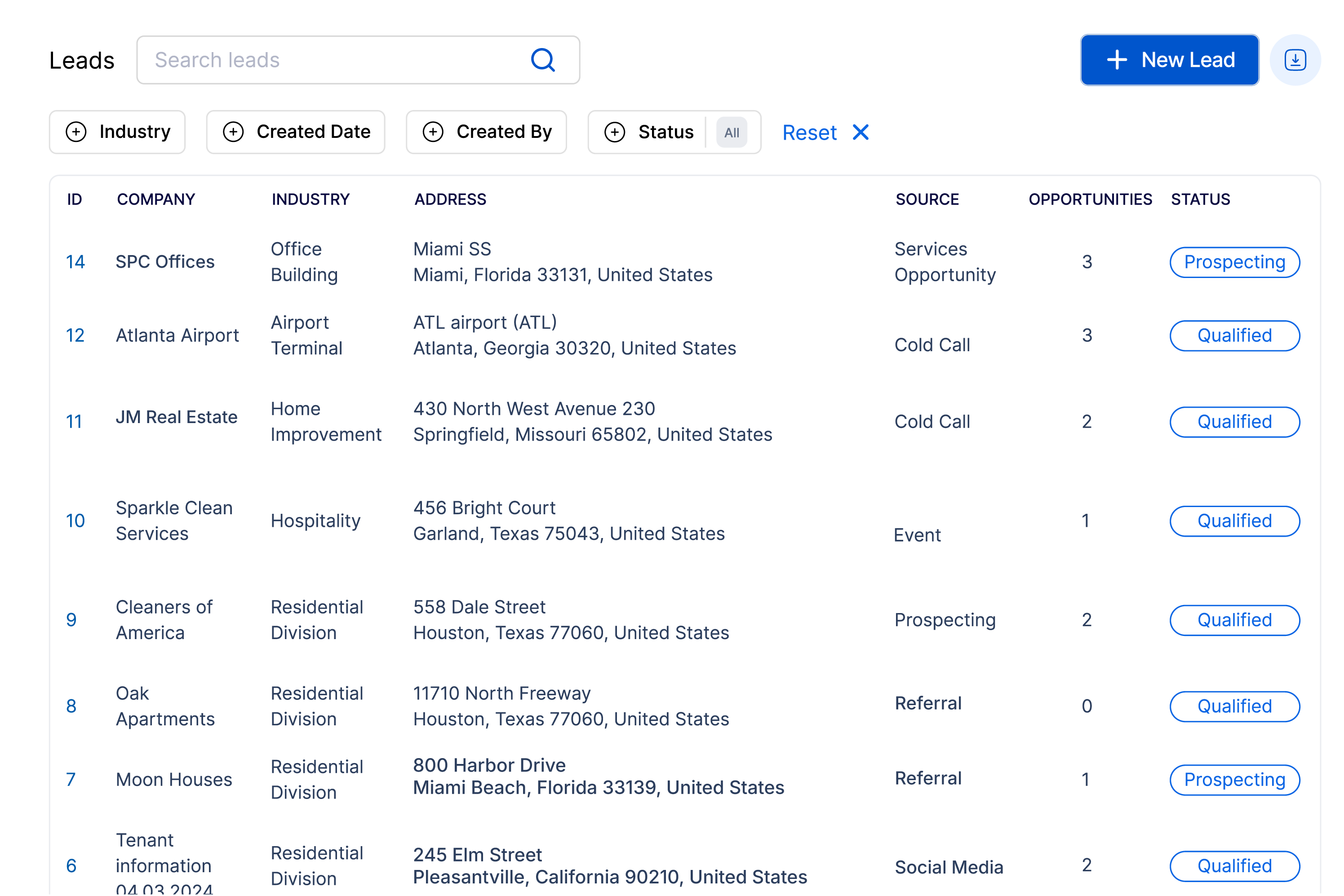Screen dimensions: 1344x896
Task: Click Office Building industry cell
Action: point(304,262)
